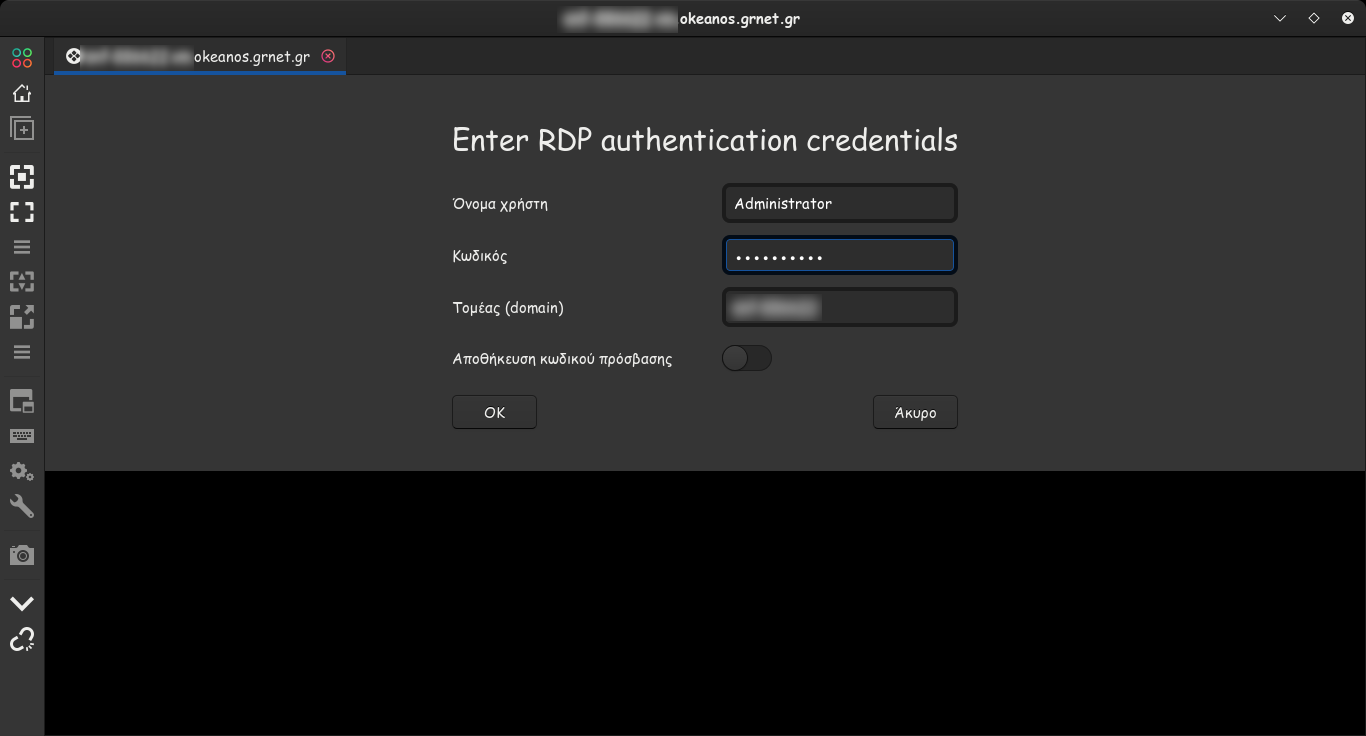Disconnect the session with the broken-link icon
Image resolution: width=1366 pixels, height=736 pixels.
click(22, 639)
